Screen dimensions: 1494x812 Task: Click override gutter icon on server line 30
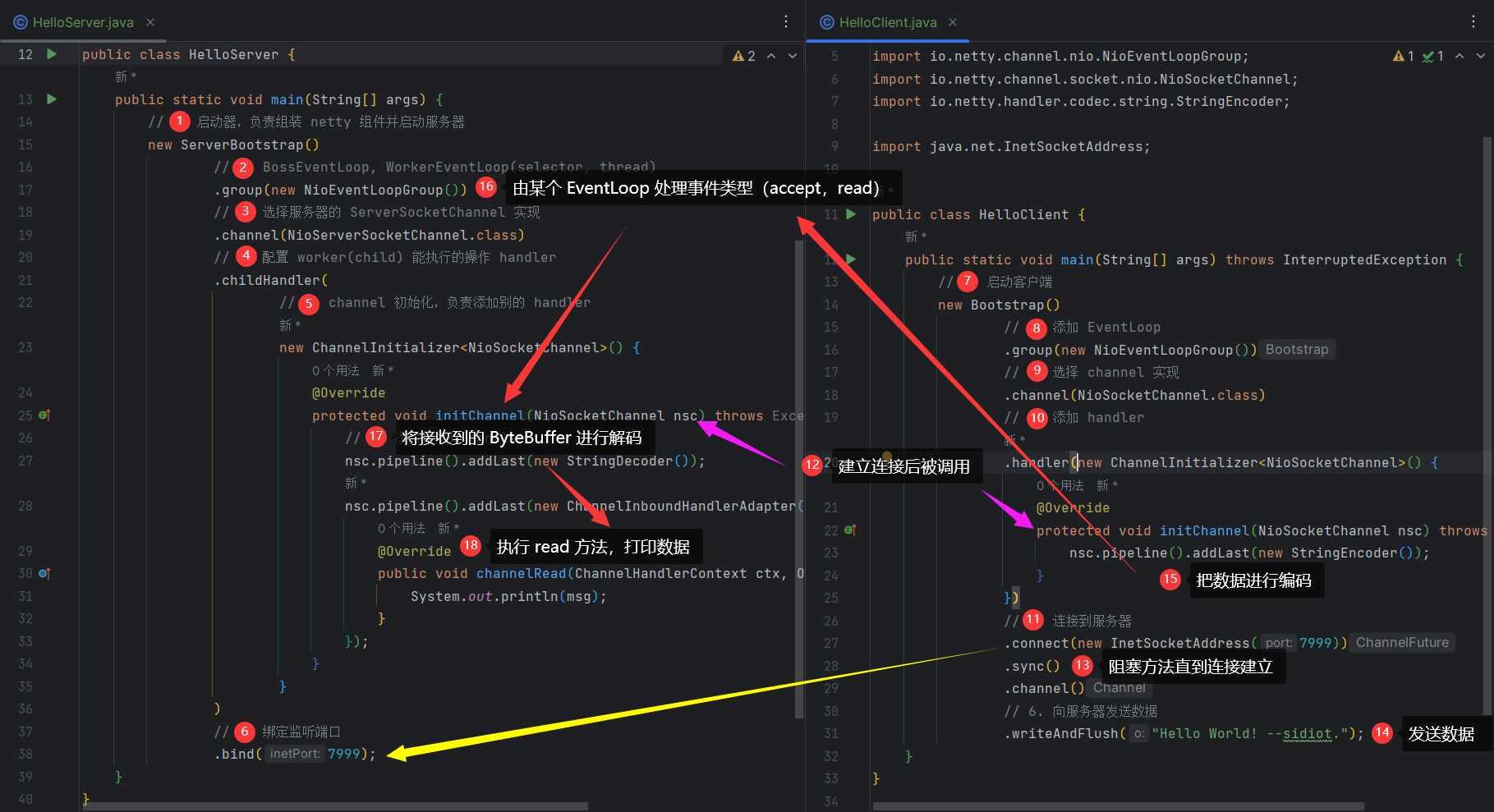45,573
